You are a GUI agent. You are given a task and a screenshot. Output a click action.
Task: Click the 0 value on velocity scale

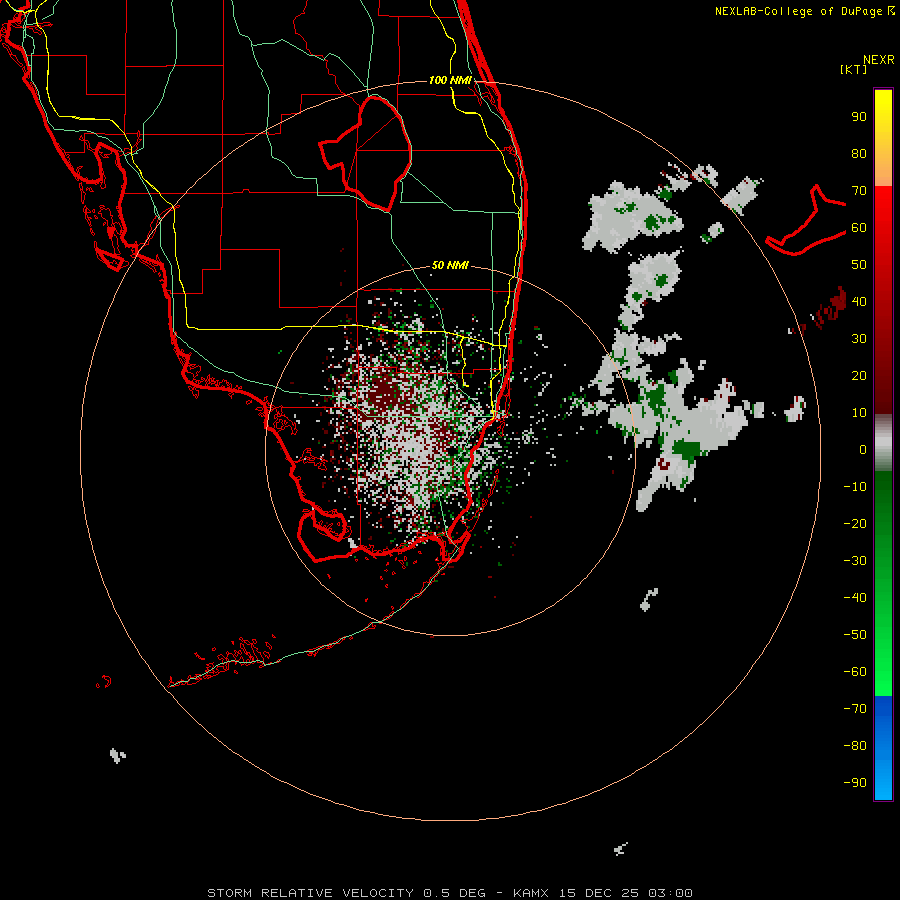[x=863, y=450]
